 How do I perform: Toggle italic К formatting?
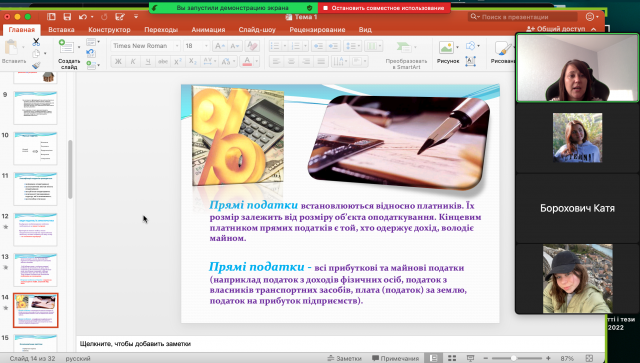pyautogui.click(x=133, y=62)
